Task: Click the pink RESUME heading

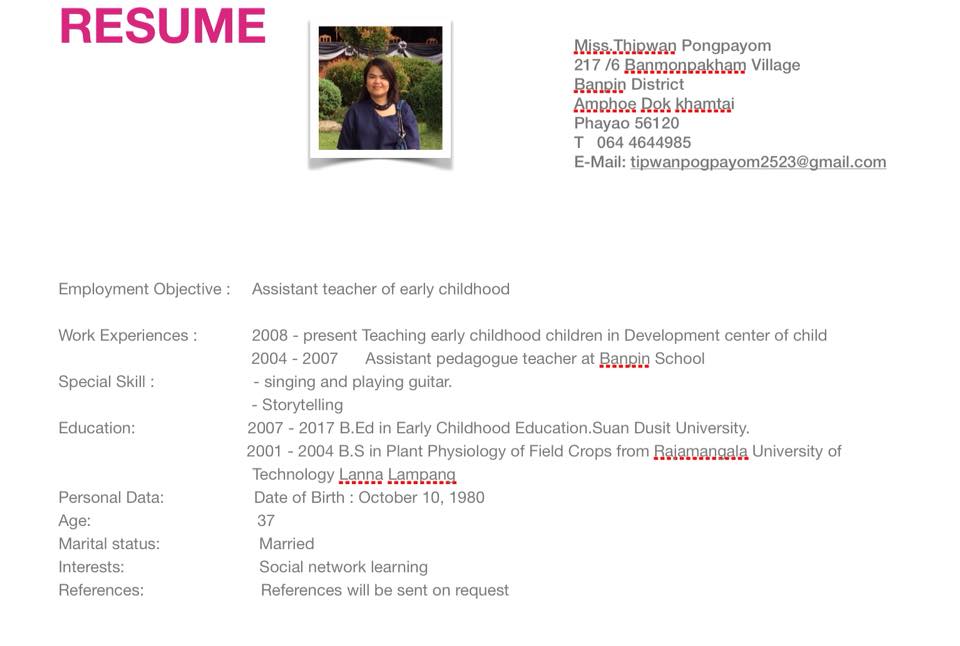Action: point(163,27)
